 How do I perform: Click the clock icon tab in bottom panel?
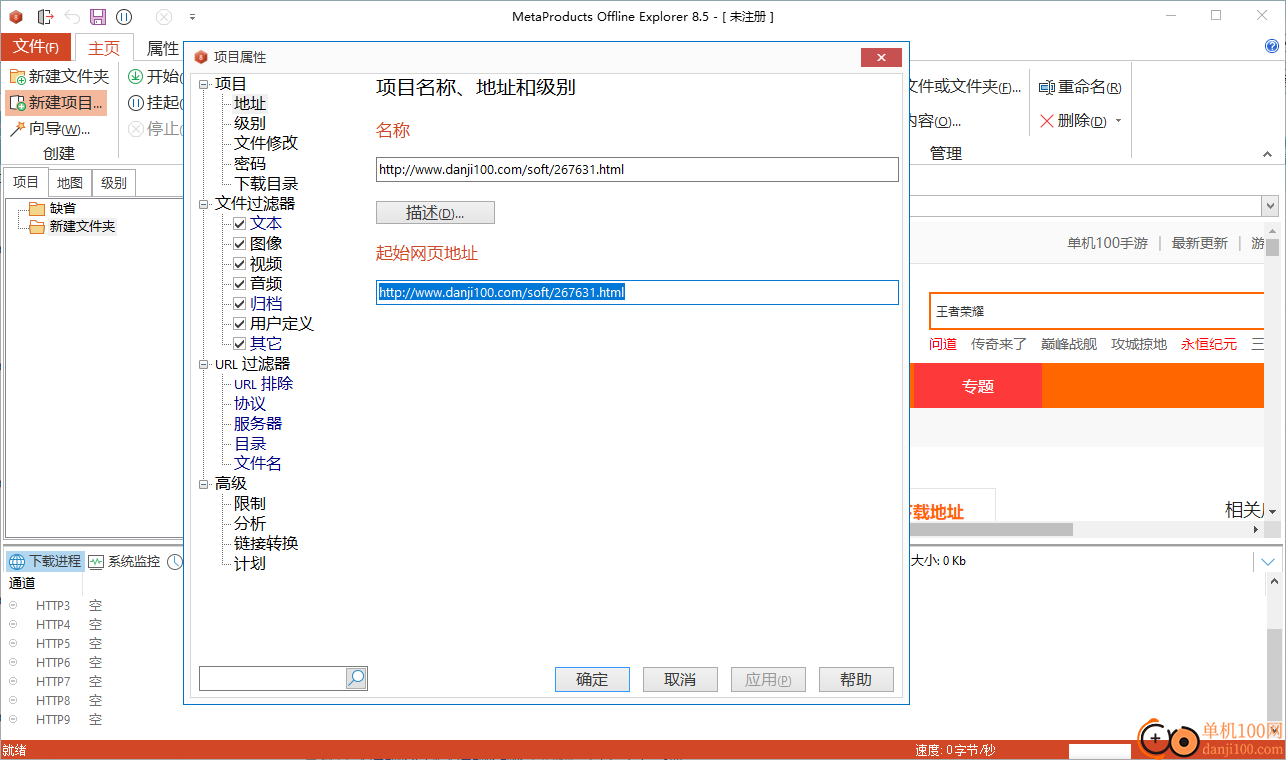click(175, 562)
